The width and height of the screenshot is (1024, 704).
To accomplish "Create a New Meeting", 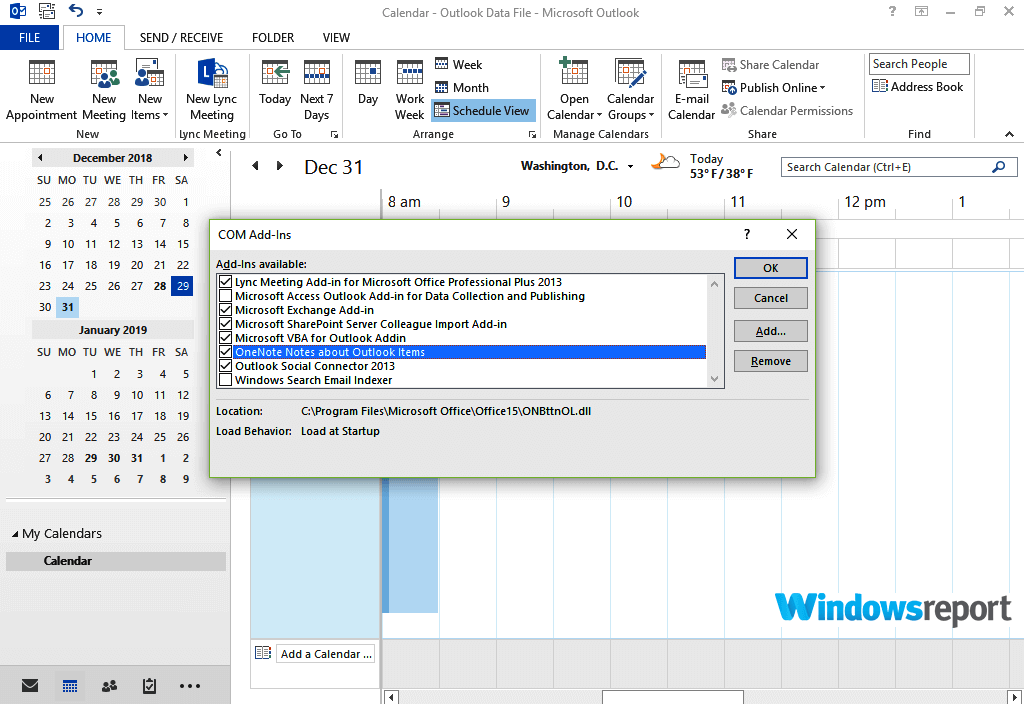I will [104, 90].
